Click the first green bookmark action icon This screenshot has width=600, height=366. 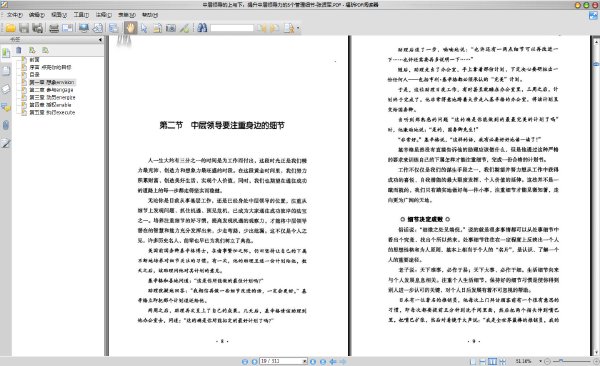point(32,50)
